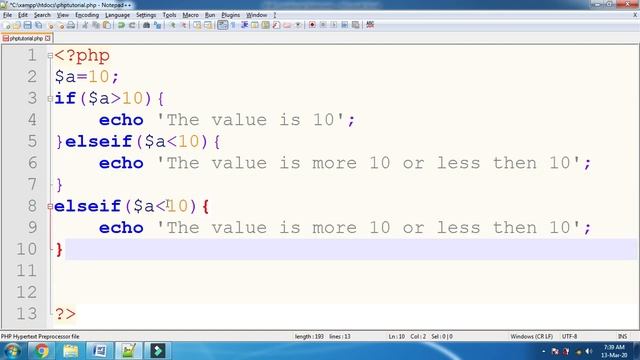The width and height of the screenshot is (640, 360).
Task: Toggle the Function List panel icon
Action: click(x=276, y=25)
